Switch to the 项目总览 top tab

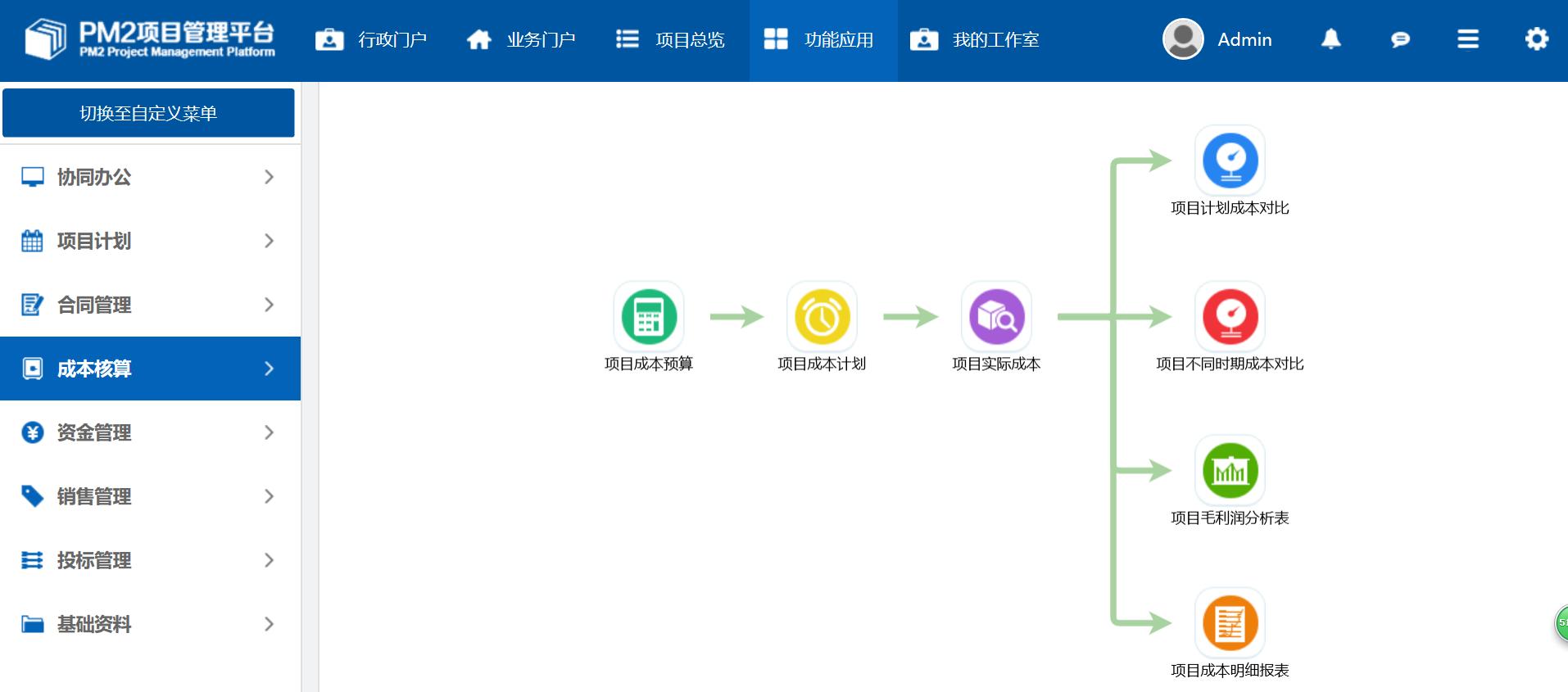[x=670, y=40]
